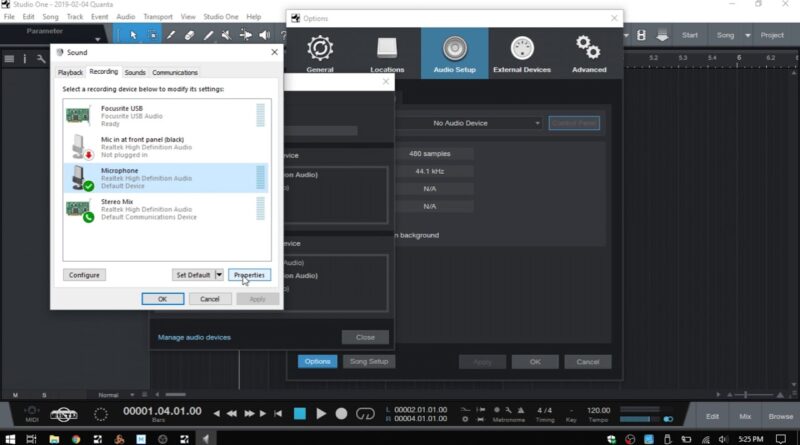800x445 pixels.
Task: Click the Options button at dialog bottom
Action: (317, 361)
